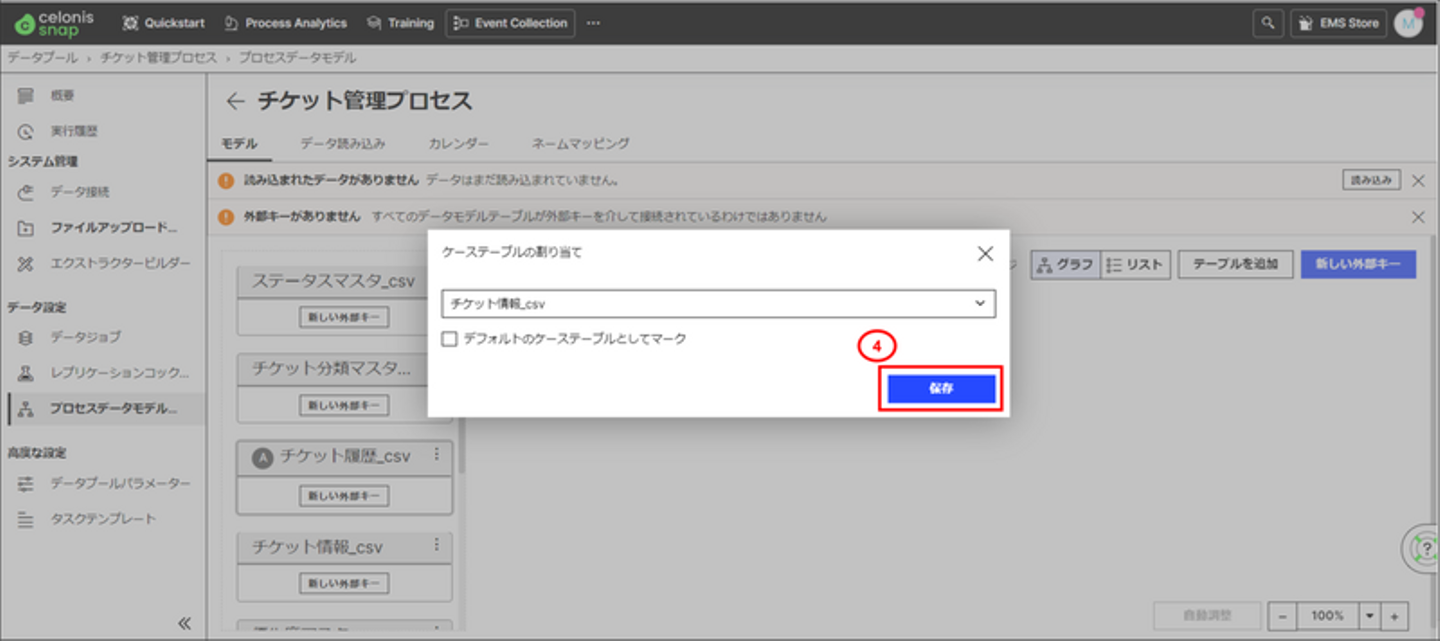Switch to the カレンダー tab

coord(459,144)
